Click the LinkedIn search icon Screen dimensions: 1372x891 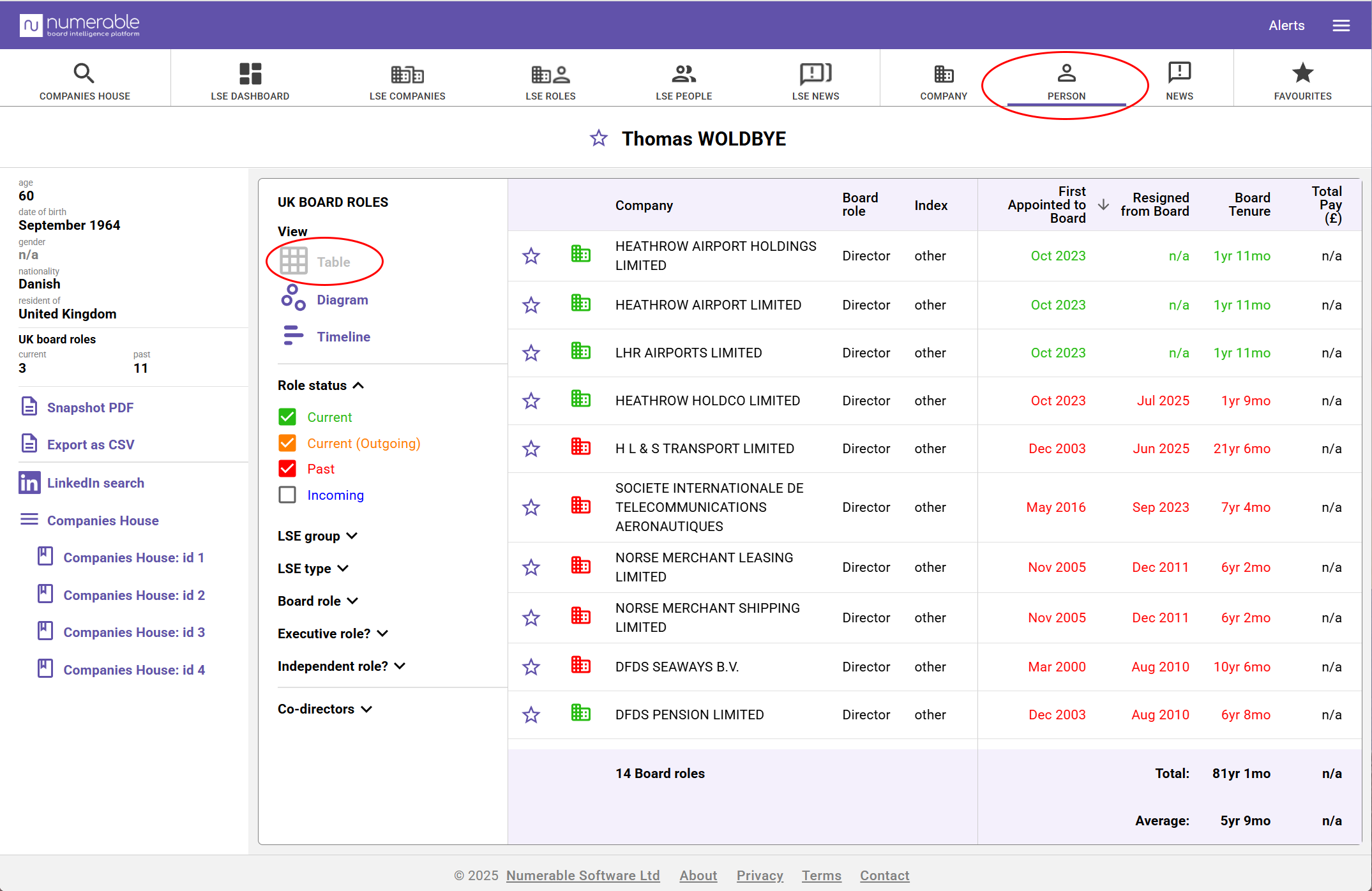tap(29, 483)
